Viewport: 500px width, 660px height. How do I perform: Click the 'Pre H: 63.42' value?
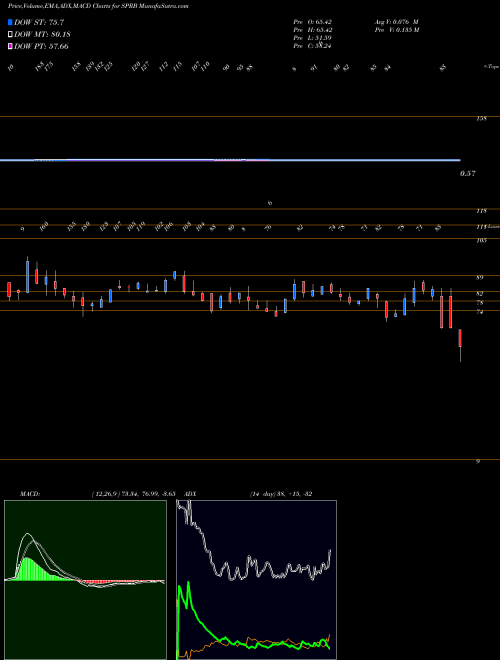coord(313,30)
